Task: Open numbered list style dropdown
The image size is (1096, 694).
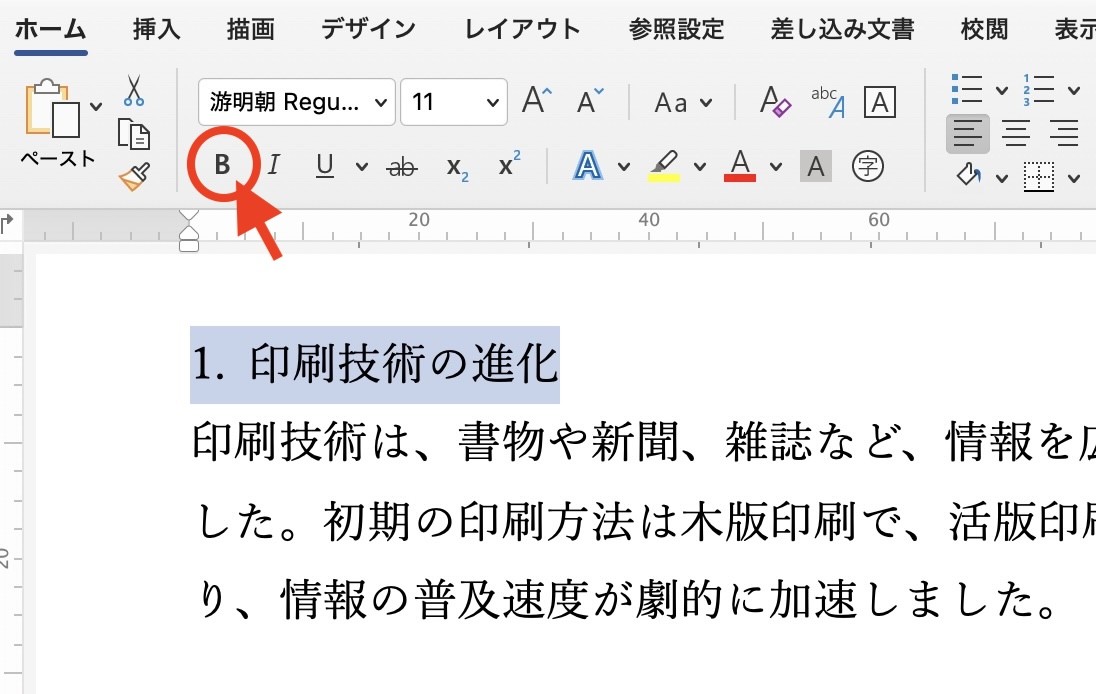Action: coord(1074,90)
